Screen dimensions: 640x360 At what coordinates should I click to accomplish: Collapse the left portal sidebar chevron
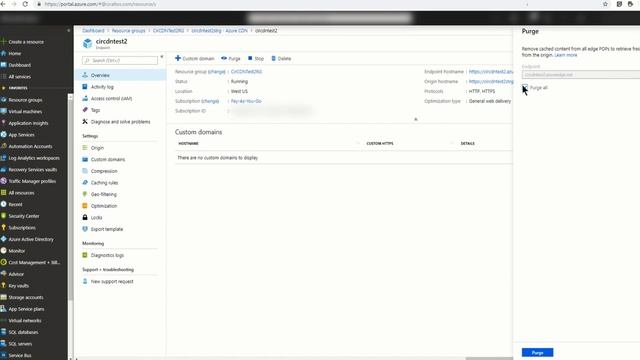click(x=68, y=31)
